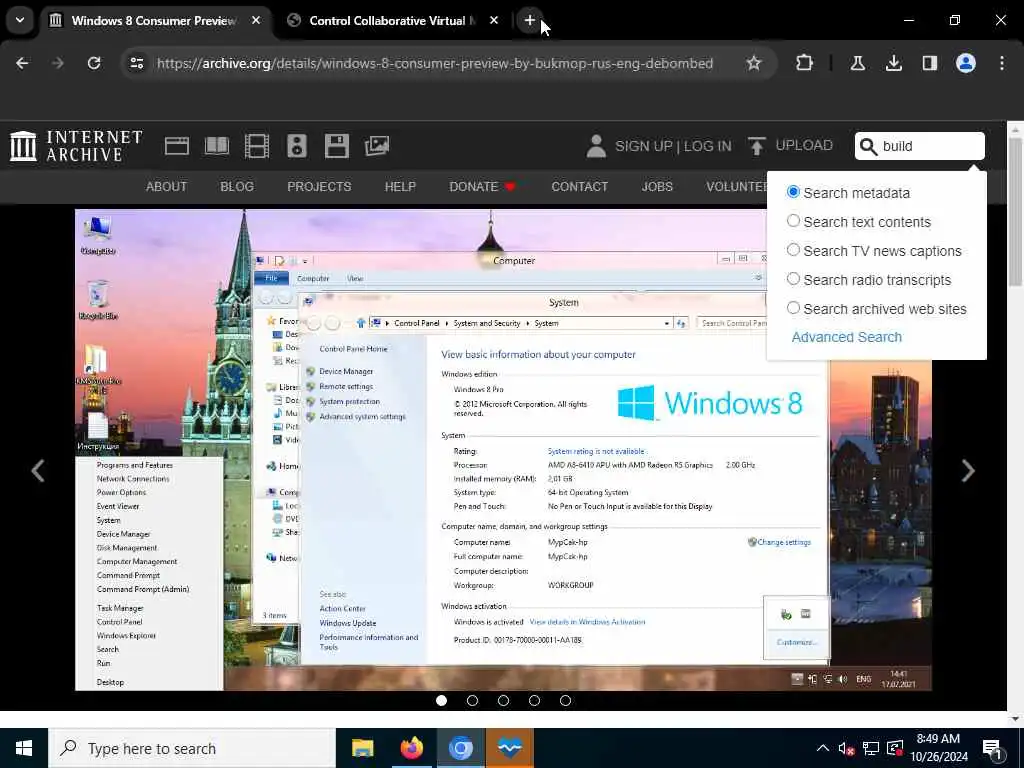1024x768 pixels.
Task: Open the Images icon
Action: pyautogui.click(x=377, y=146)
